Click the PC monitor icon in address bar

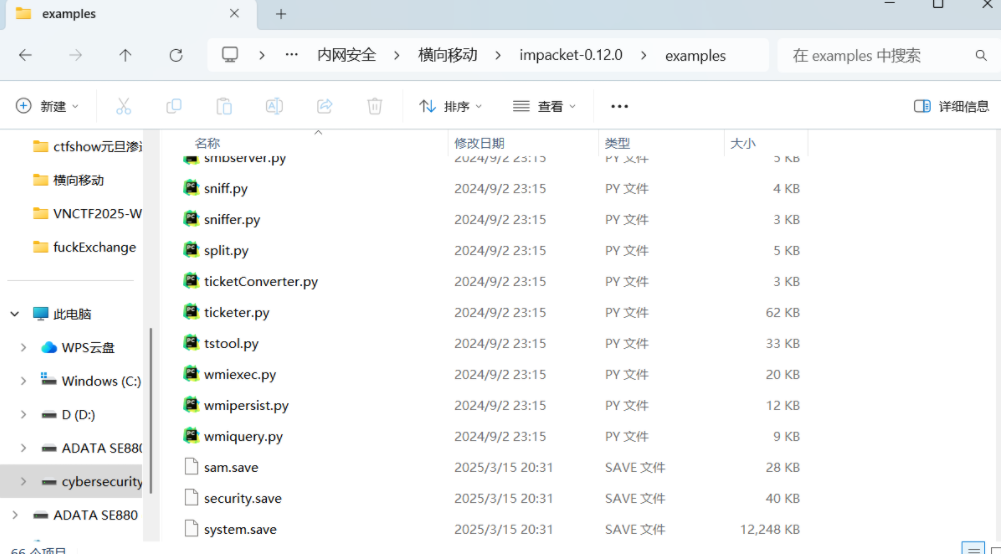230,55
